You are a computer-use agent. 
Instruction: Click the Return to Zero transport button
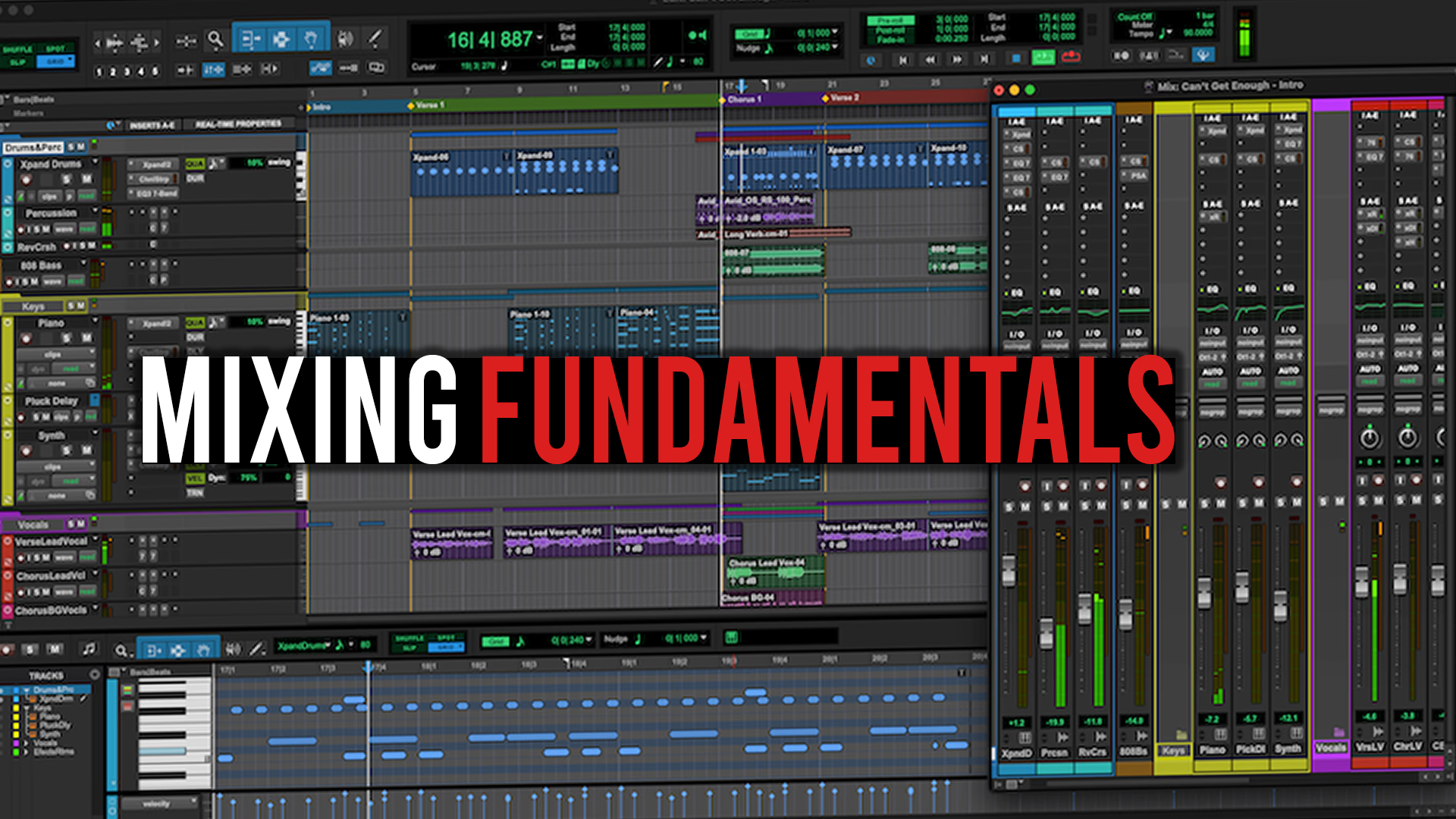(902, 59)
